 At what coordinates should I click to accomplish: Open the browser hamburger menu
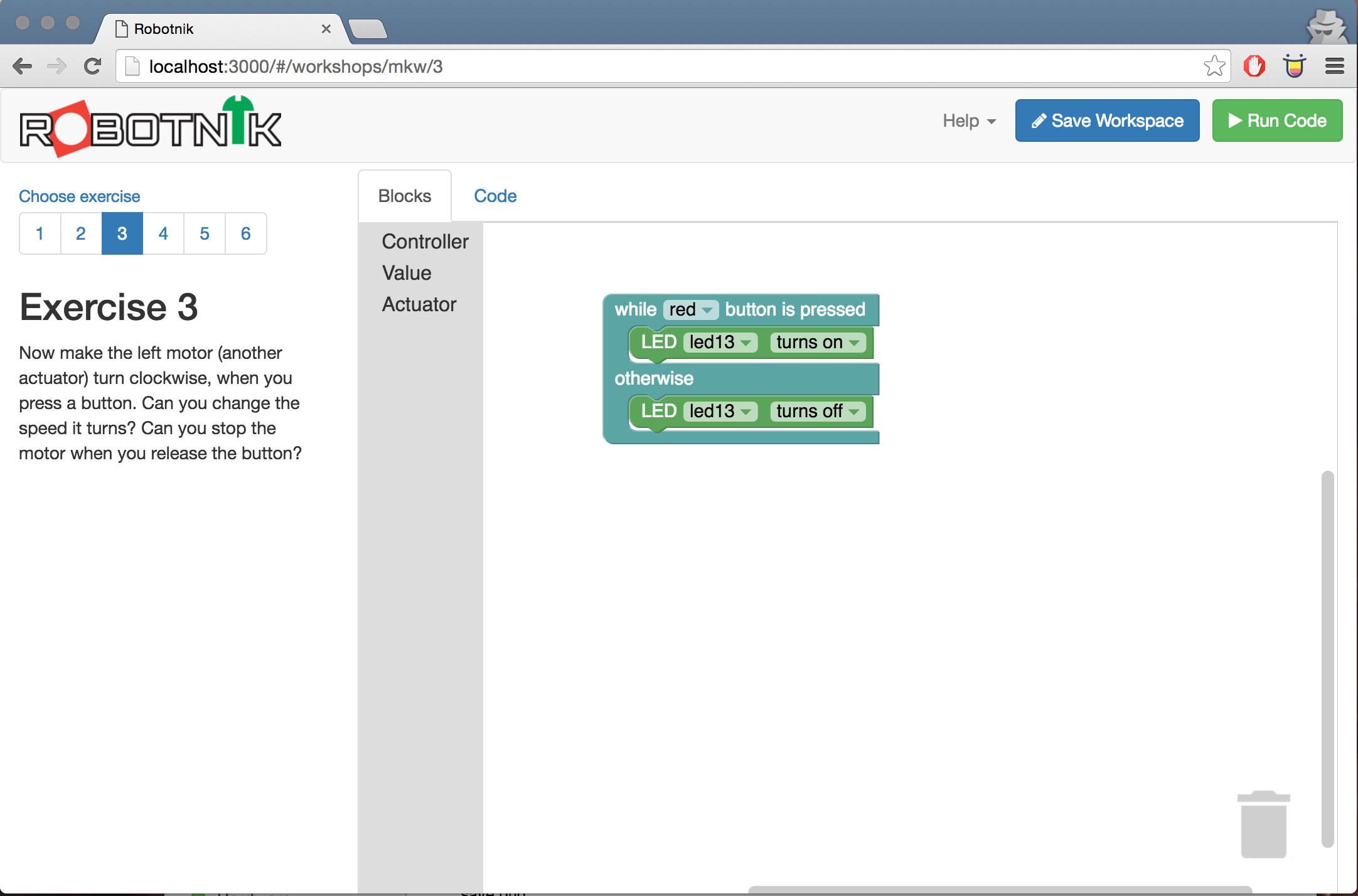tap(1335, 66)
